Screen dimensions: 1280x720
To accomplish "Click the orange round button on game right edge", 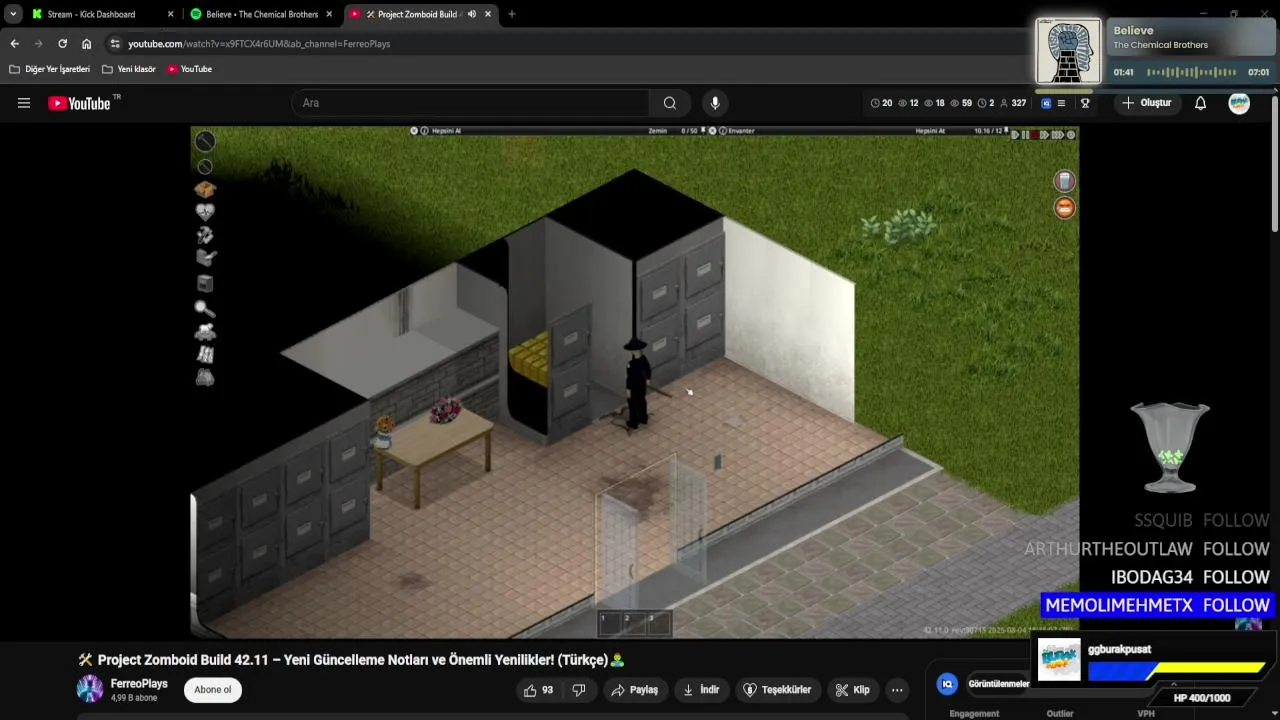I will click(1065, 207).
